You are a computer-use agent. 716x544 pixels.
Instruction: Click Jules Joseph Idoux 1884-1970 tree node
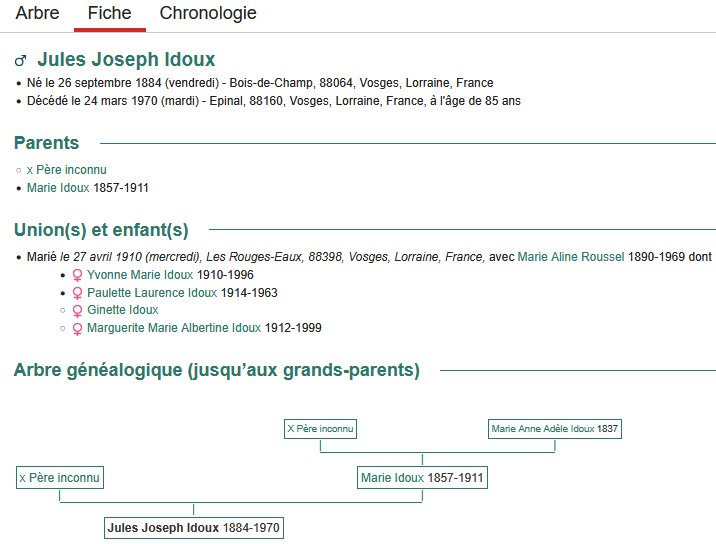click(x=193, y=528)
